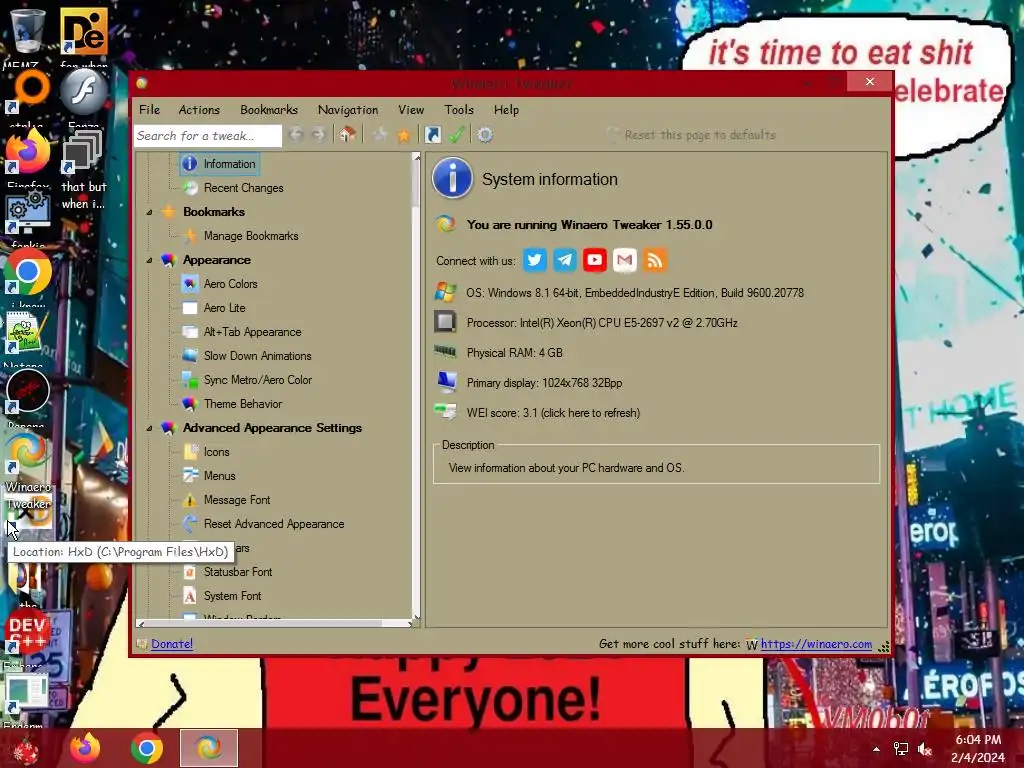Click the Back navigation arrow in toolbar
Screen dimensions: 1024x768
click(x=296, y=135)
